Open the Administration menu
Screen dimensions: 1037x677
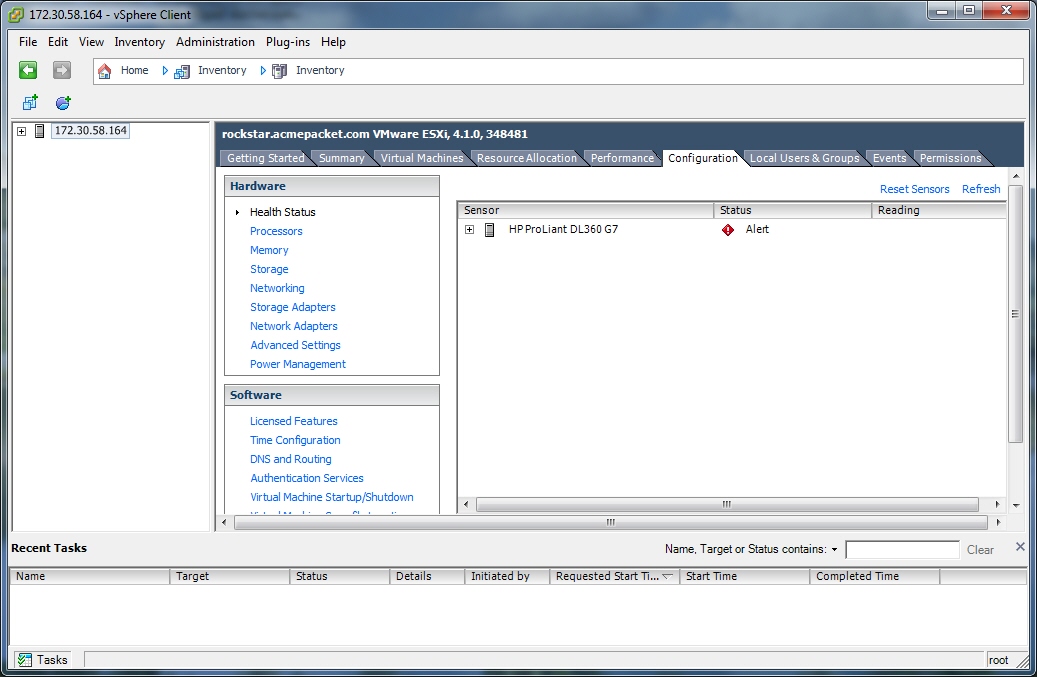tap(215, 42)
